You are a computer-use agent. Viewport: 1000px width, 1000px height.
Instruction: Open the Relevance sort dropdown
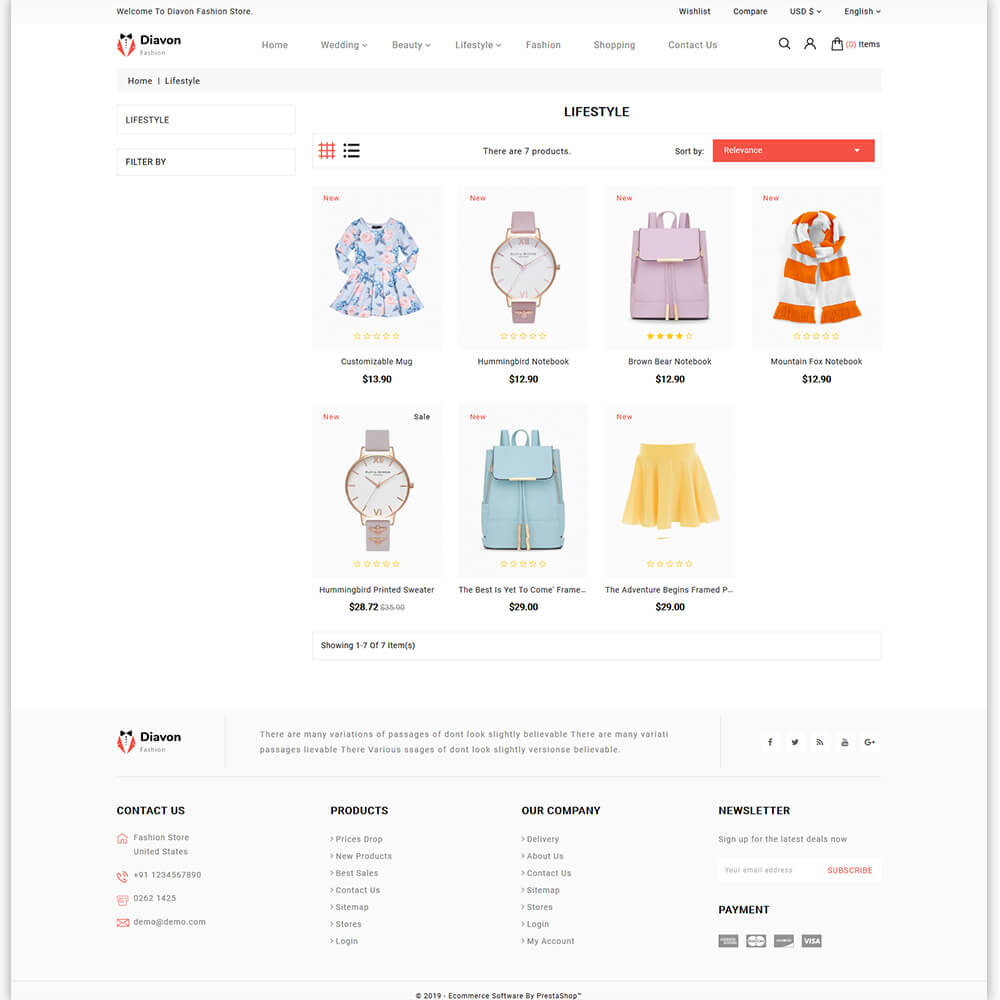tap(793, 151)
